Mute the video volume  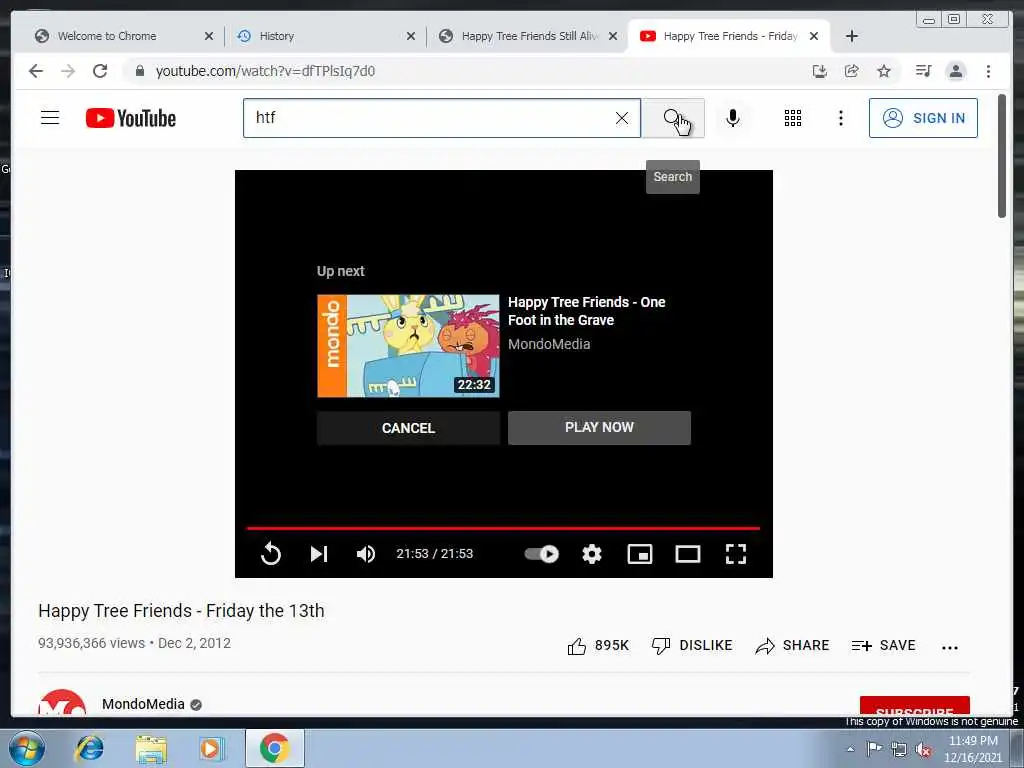tap(366, 554)
